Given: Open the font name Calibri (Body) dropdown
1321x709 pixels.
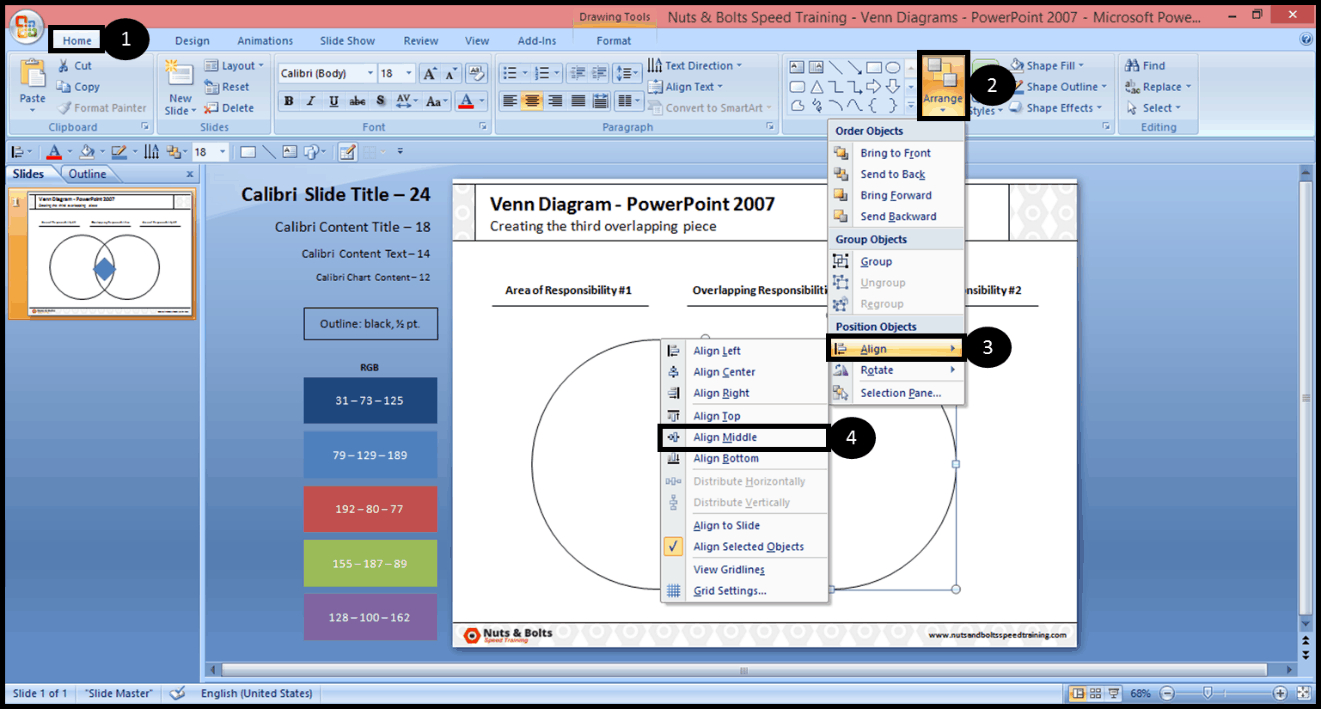Looking at the screenshot, I should coord(370,74).
